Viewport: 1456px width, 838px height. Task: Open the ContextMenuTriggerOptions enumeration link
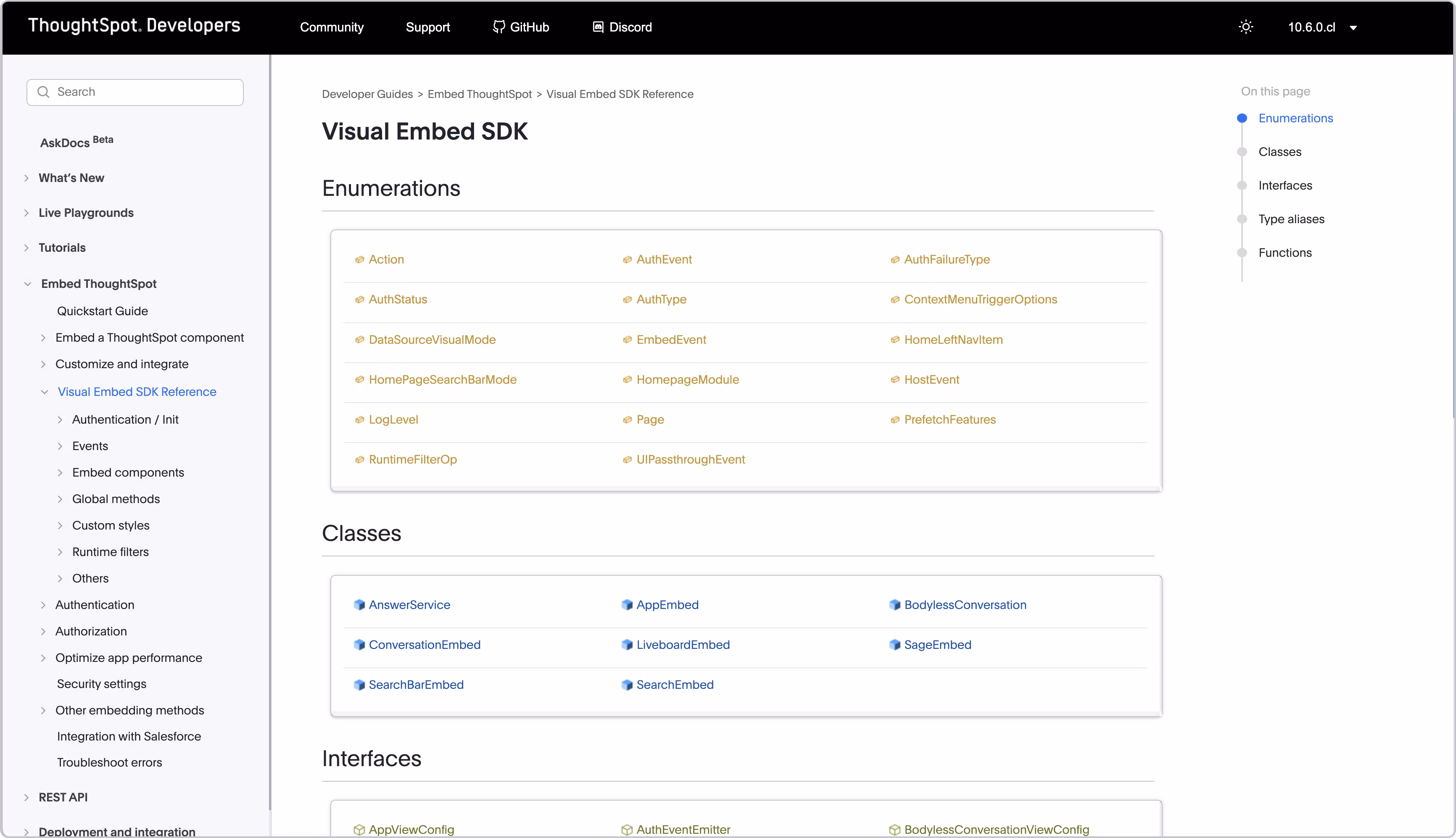point(980,299)
